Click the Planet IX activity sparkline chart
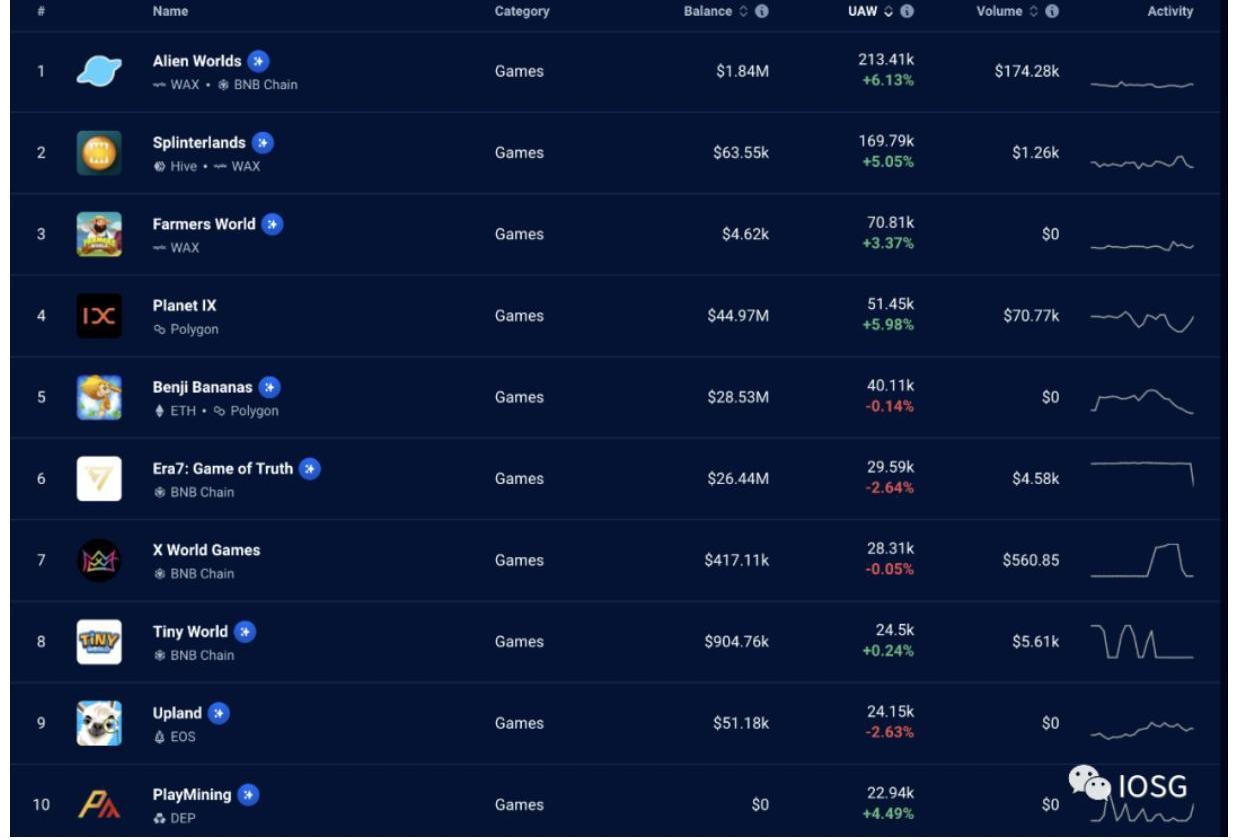The height and width of the screenshot is (840, 1248). [1142, 320]
